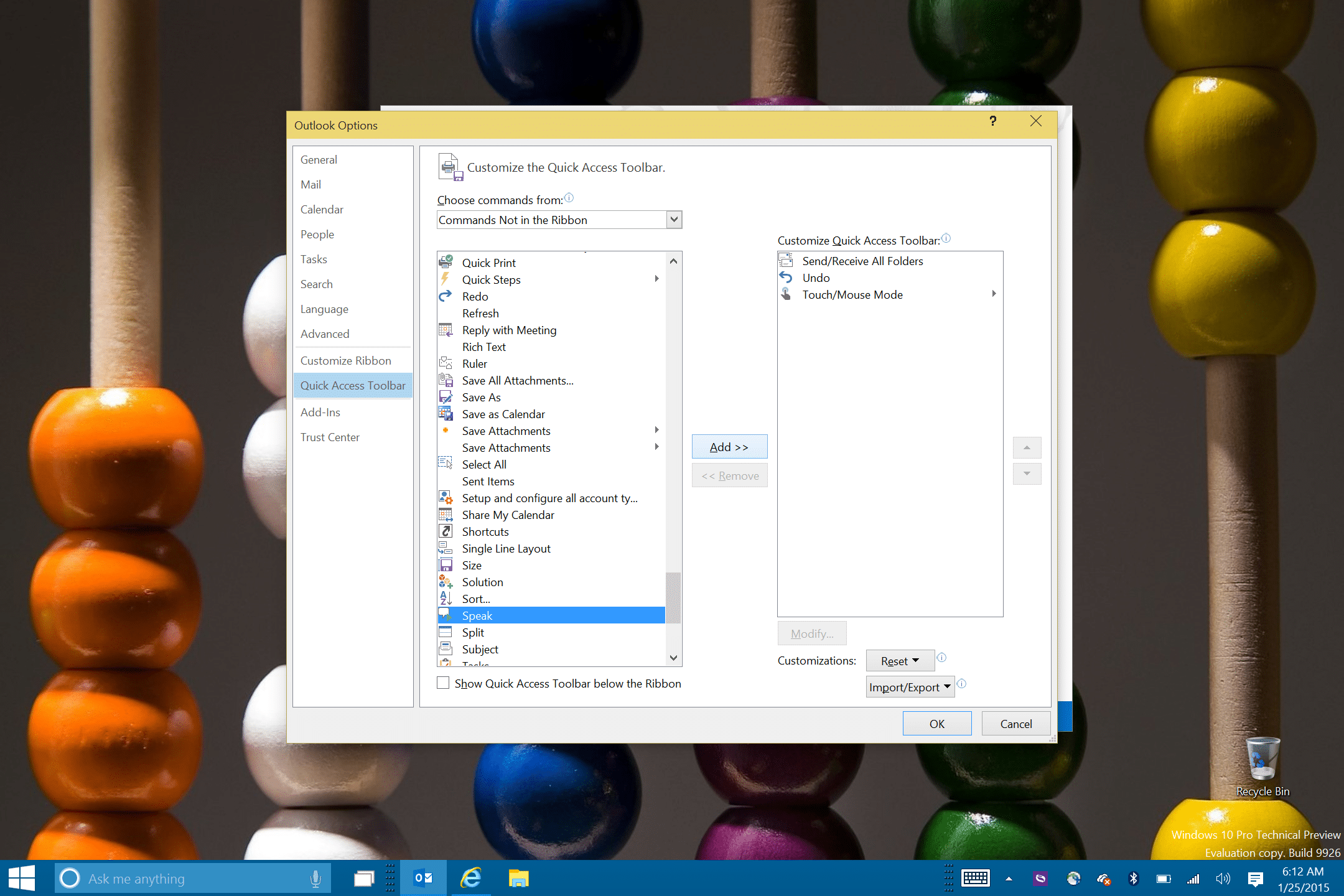The image size is (1344, 896).
Task: Click the Solution command icon
Action: pyautogui.click(x=446, y=581)
